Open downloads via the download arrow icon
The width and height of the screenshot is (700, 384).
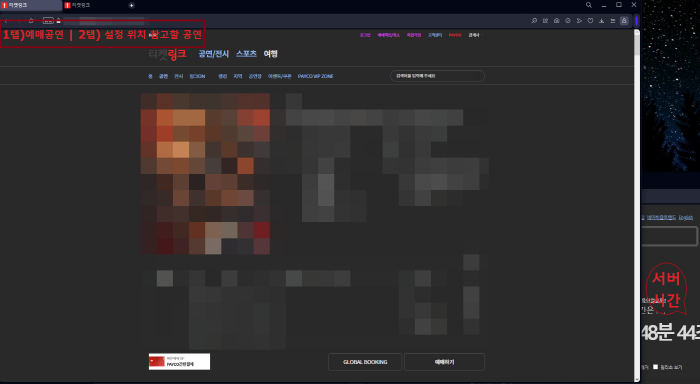coord(601,21)
